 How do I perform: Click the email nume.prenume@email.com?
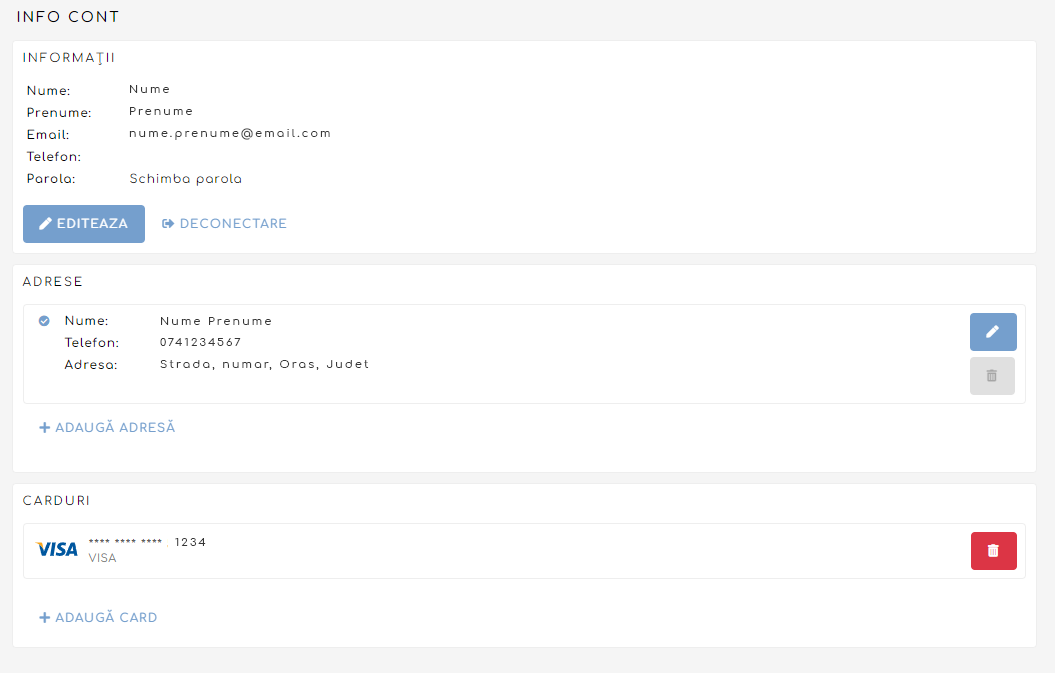click(230, 133)
